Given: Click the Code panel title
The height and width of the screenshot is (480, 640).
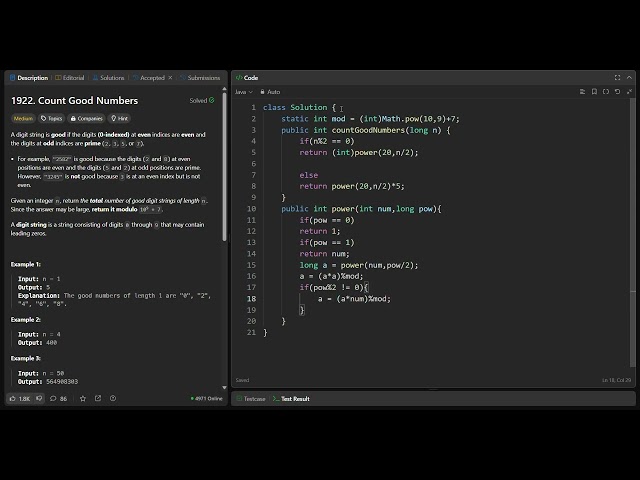Looking at the screenshot, I should pos(247,78).
